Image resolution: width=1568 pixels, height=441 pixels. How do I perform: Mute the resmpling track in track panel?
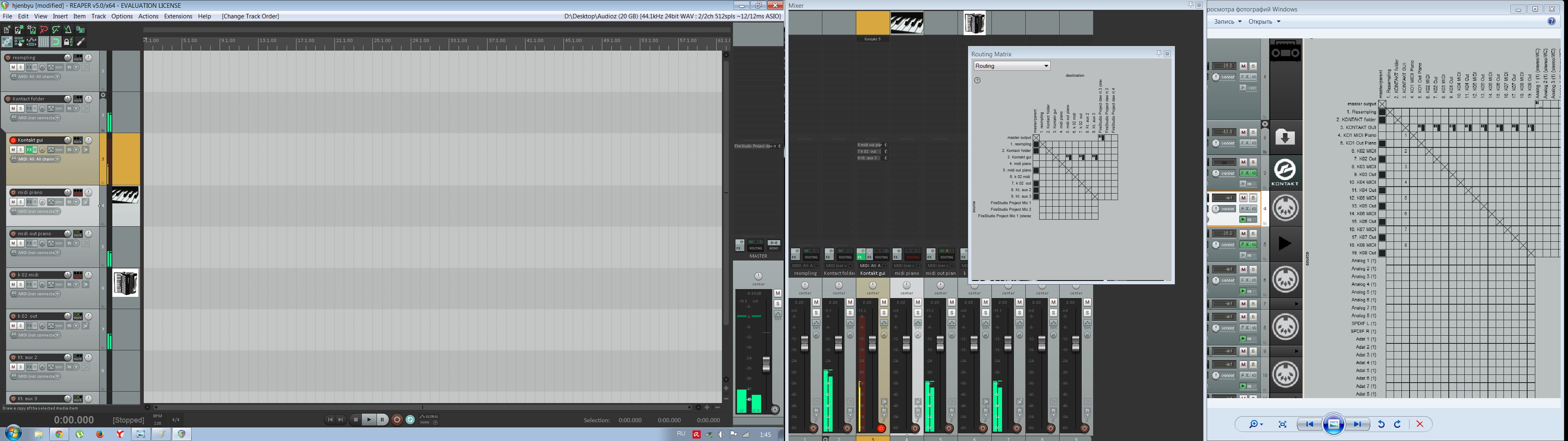13,67
